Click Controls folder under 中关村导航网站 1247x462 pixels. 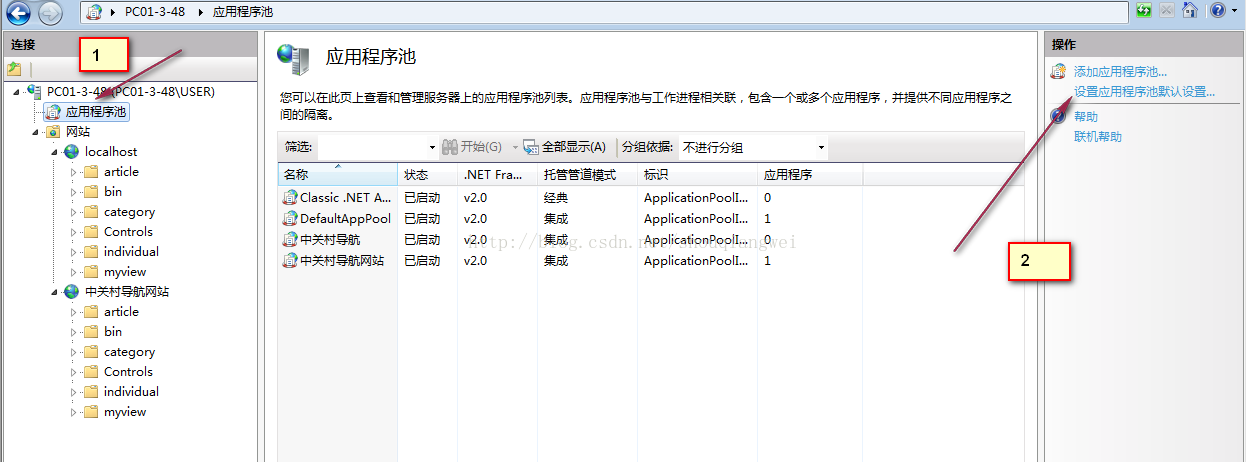(x=128, y=372)
